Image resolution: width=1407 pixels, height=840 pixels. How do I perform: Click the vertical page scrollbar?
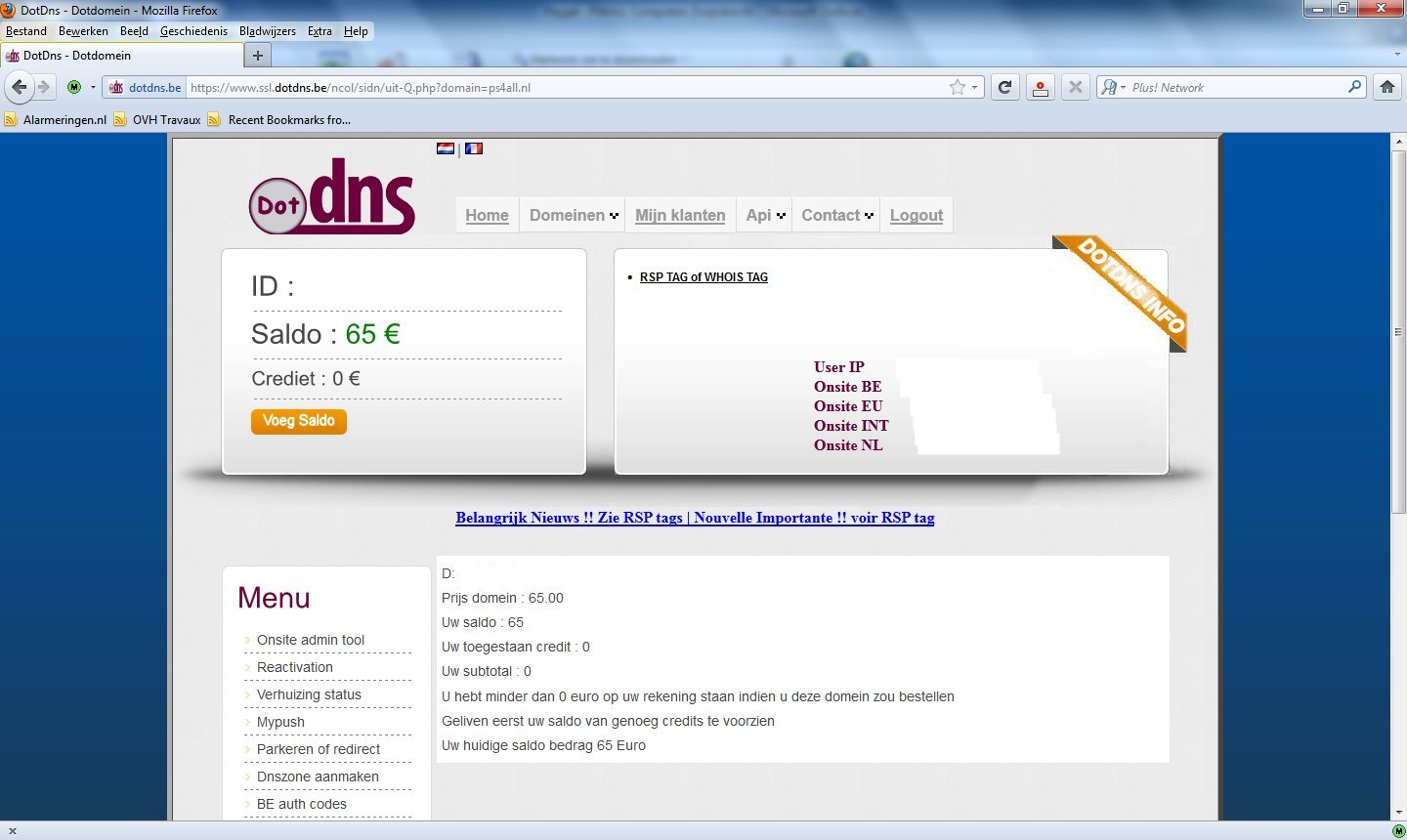(x=1398, y=477)
